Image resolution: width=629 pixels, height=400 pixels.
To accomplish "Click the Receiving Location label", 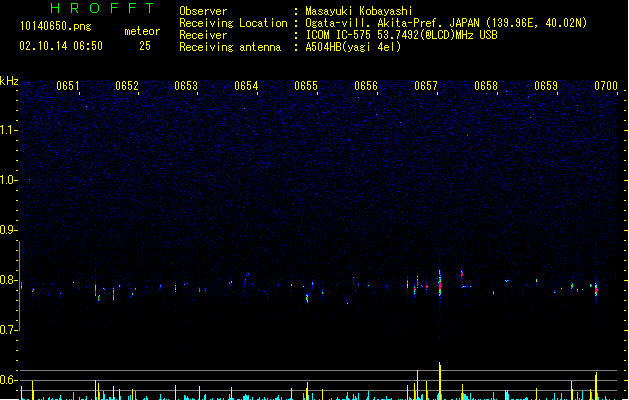I will pos(233,23).
